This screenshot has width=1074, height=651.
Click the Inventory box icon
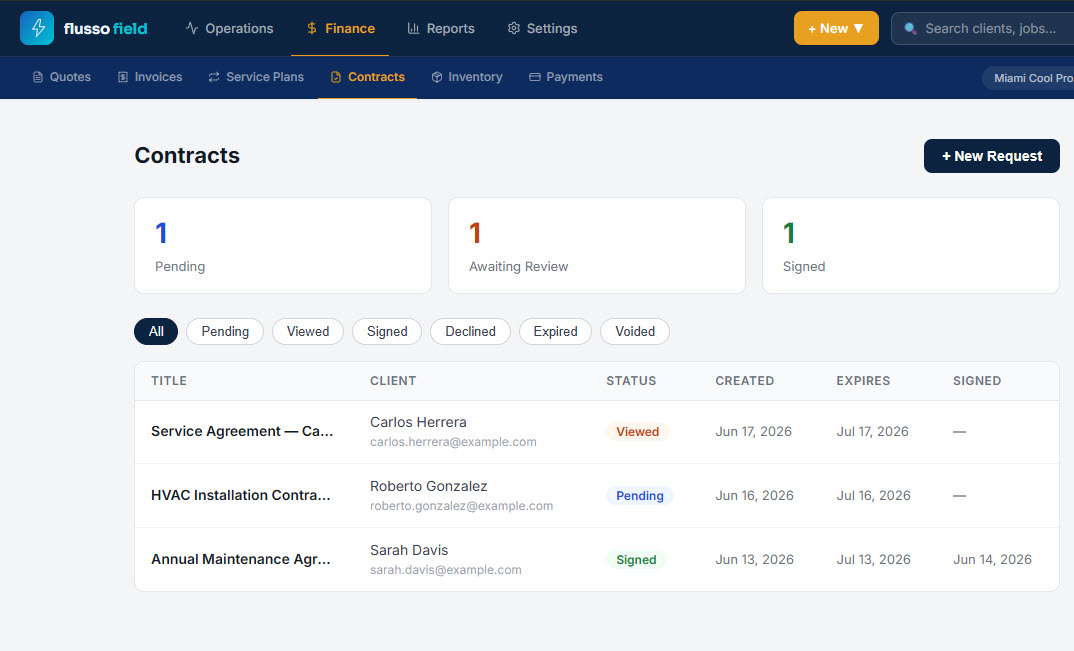tap(437, 77)
